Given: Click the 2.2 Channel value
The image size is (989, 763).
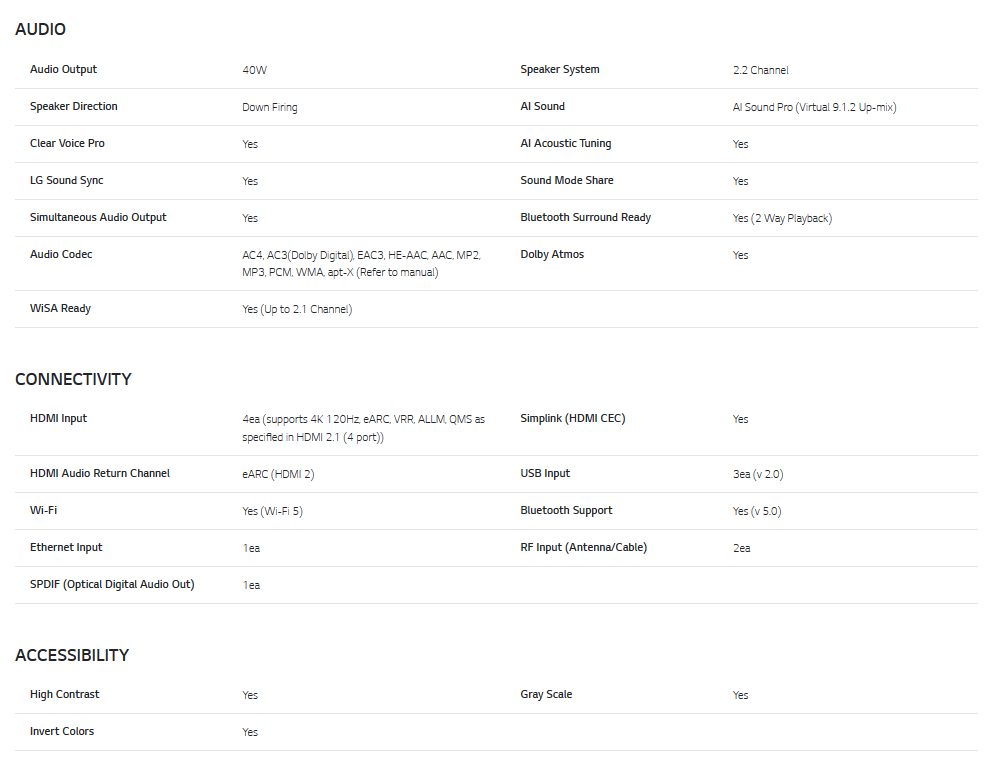Looking at the screenshot, I should (760, 71).
